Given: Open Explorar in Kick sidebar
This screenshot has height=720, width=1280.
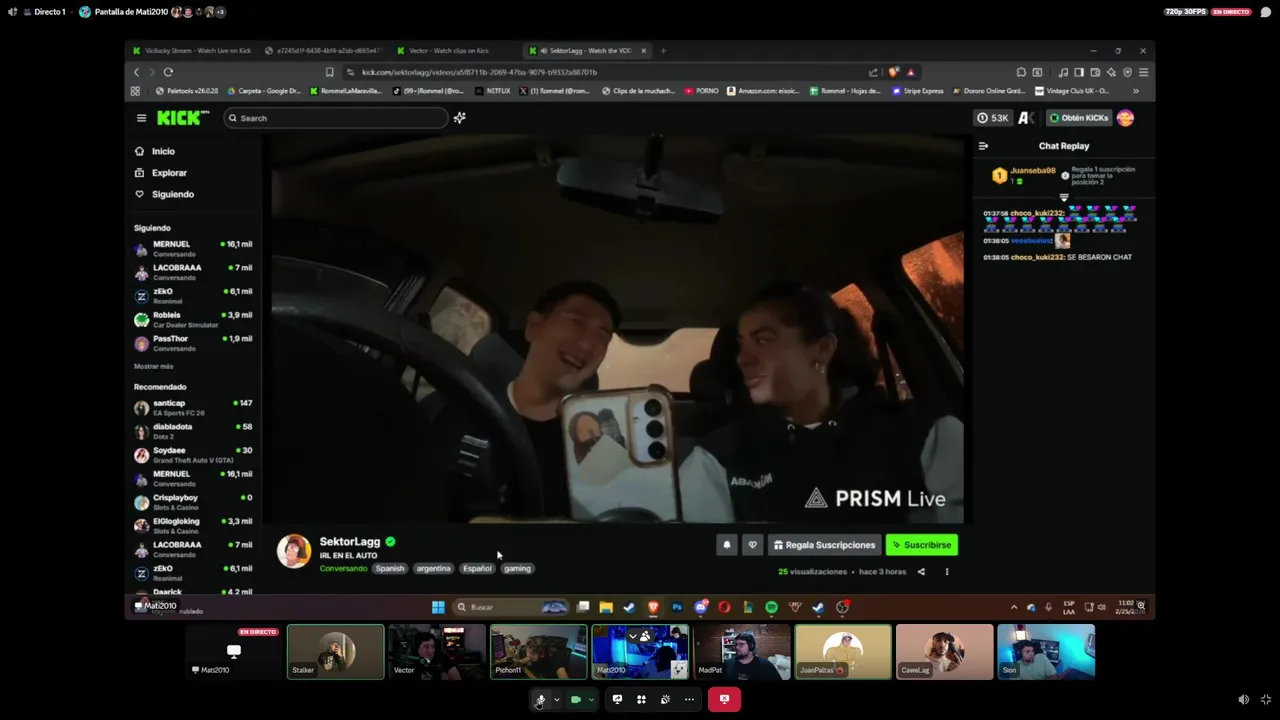Looking at the screenshot, I should (169, 173).
